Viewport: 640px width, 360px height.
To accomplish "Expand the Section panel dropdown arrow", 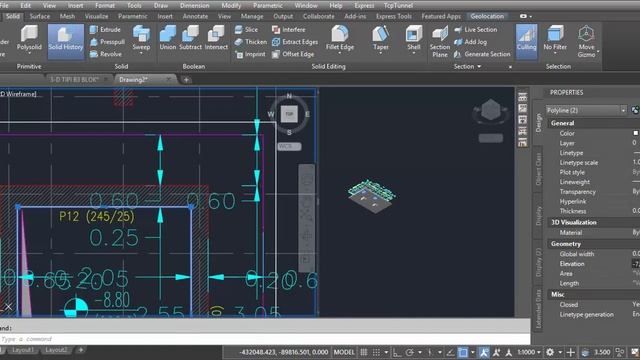I will (479, 67).
